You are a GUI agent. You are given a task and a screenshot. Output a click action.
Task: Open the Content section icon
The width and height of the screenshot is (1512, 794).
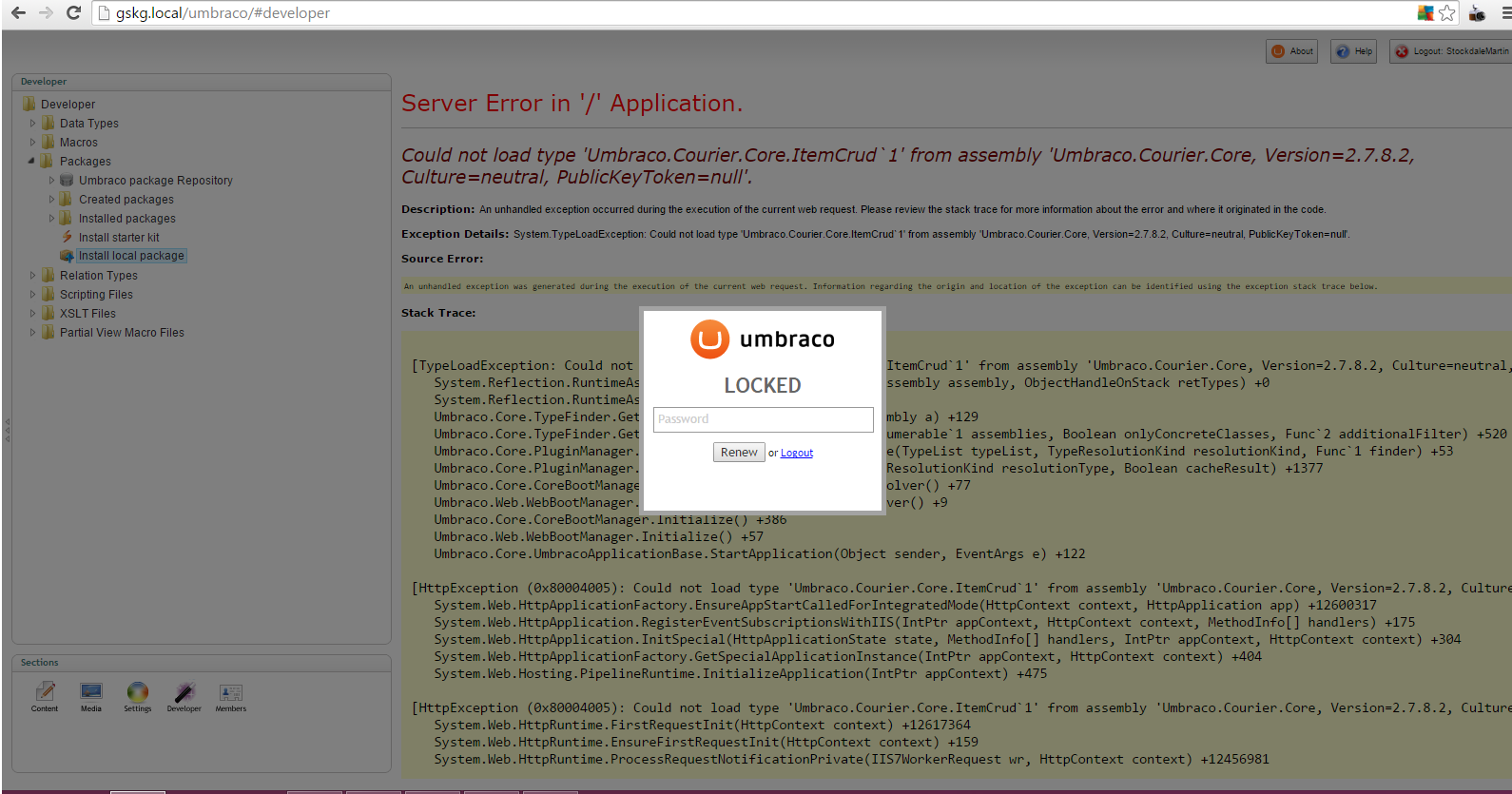click(x=45, y=697)
